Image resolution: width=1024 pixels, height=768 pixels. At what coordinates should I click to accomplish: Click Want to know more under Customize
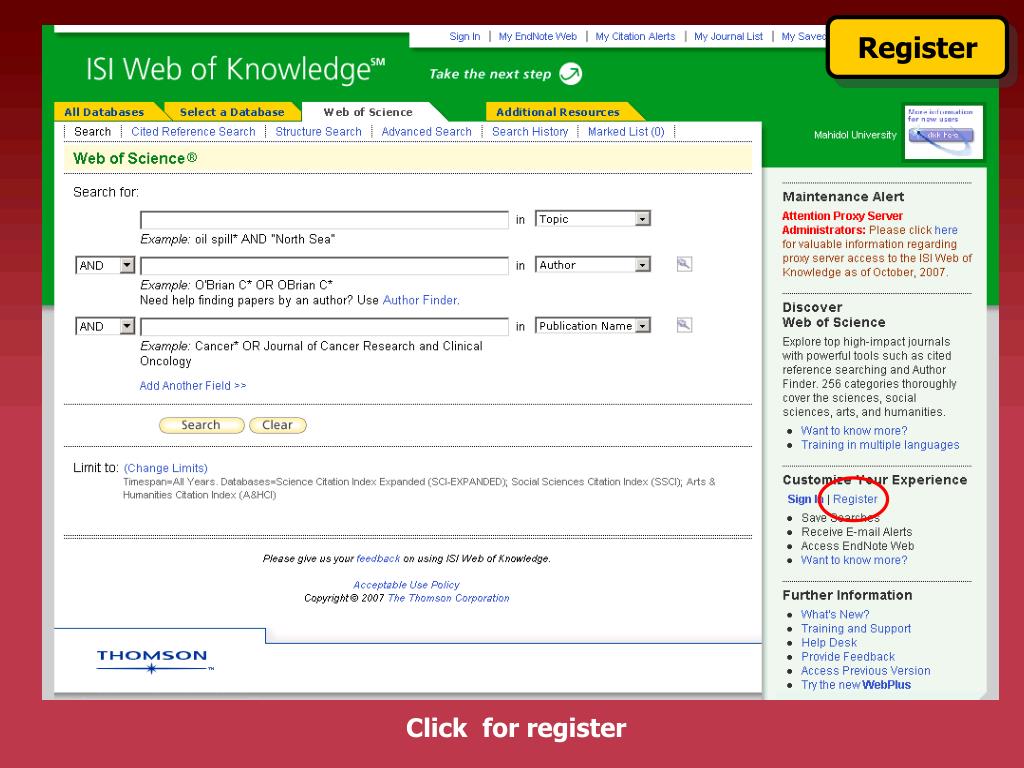[854, 560]
